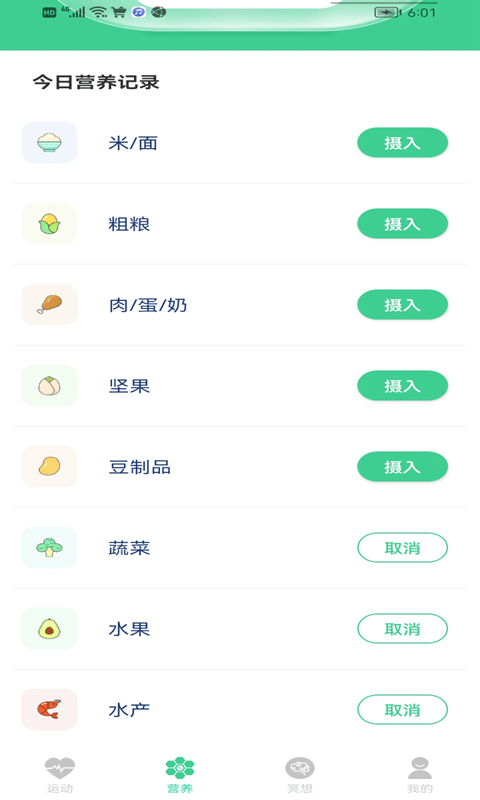Open the 冥想 tab
The height and width of the screenshot is (800, 480).
tap(299, 776)
